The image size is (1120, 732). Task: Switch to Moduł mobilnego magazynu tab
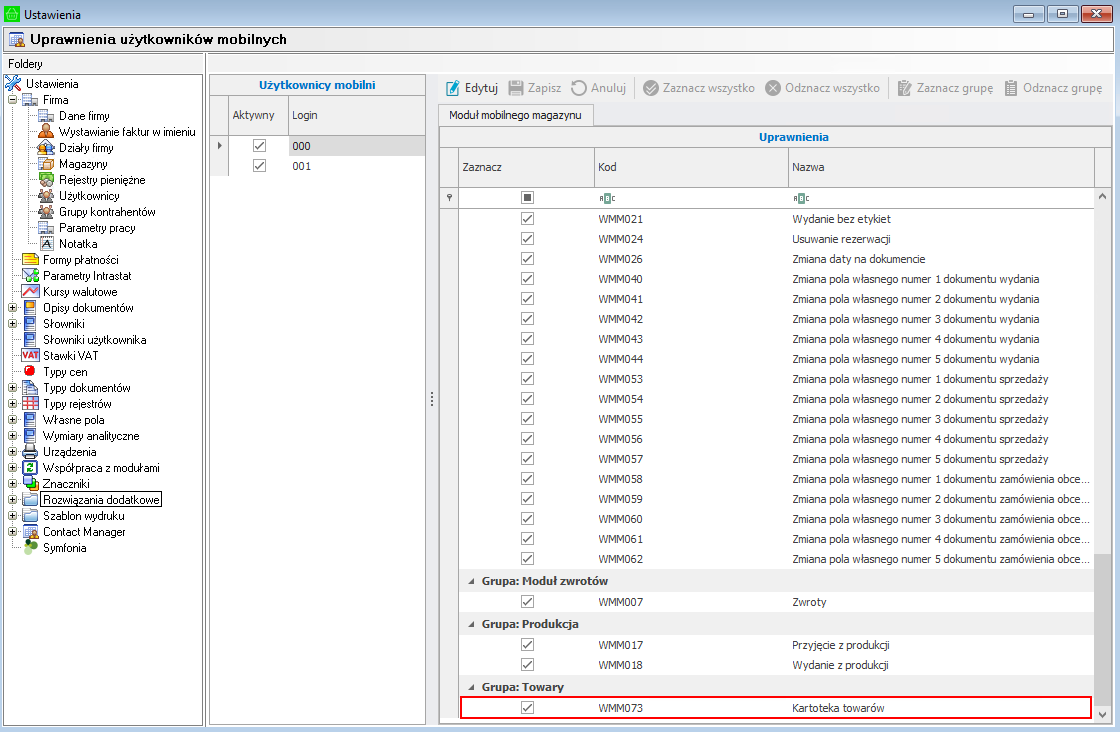pos(516,115)
